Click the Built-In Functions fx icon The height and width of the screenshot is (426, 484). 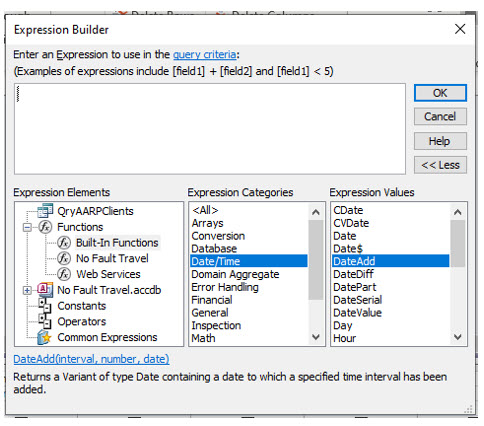64,243
